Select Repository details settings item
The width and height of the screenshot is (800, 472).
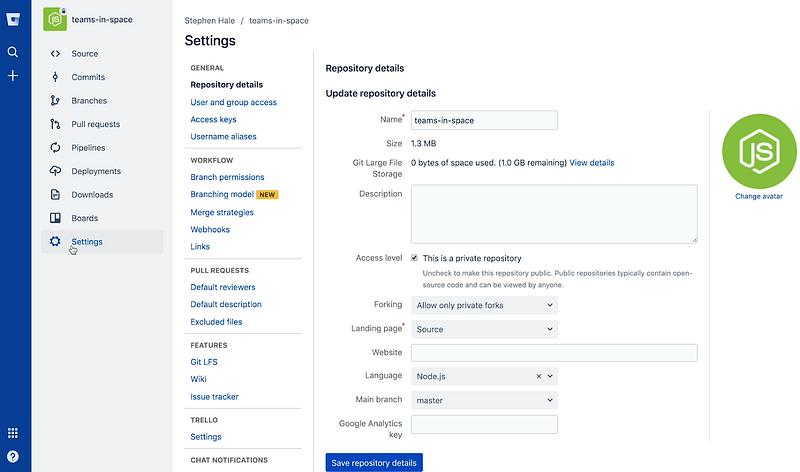(227, 85)
